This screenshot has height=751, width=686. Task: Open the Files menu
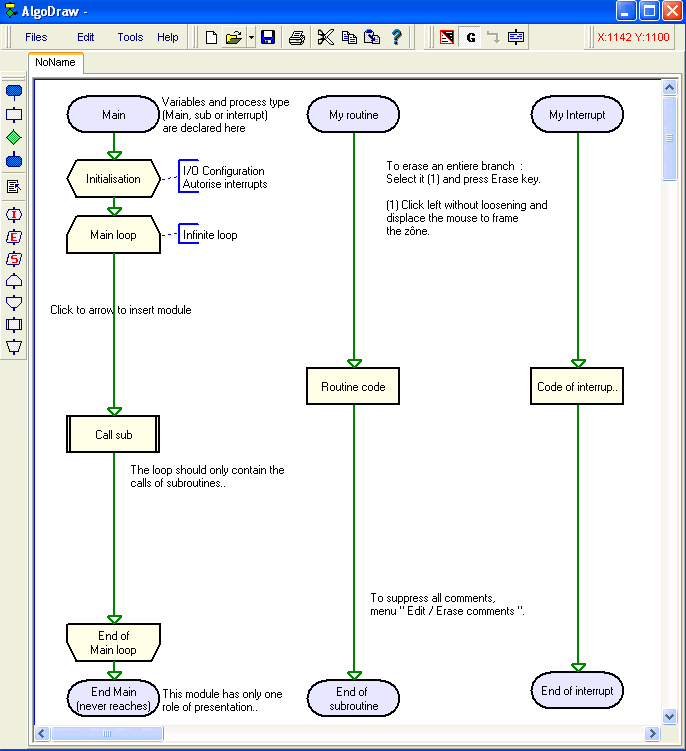[36, 37]
